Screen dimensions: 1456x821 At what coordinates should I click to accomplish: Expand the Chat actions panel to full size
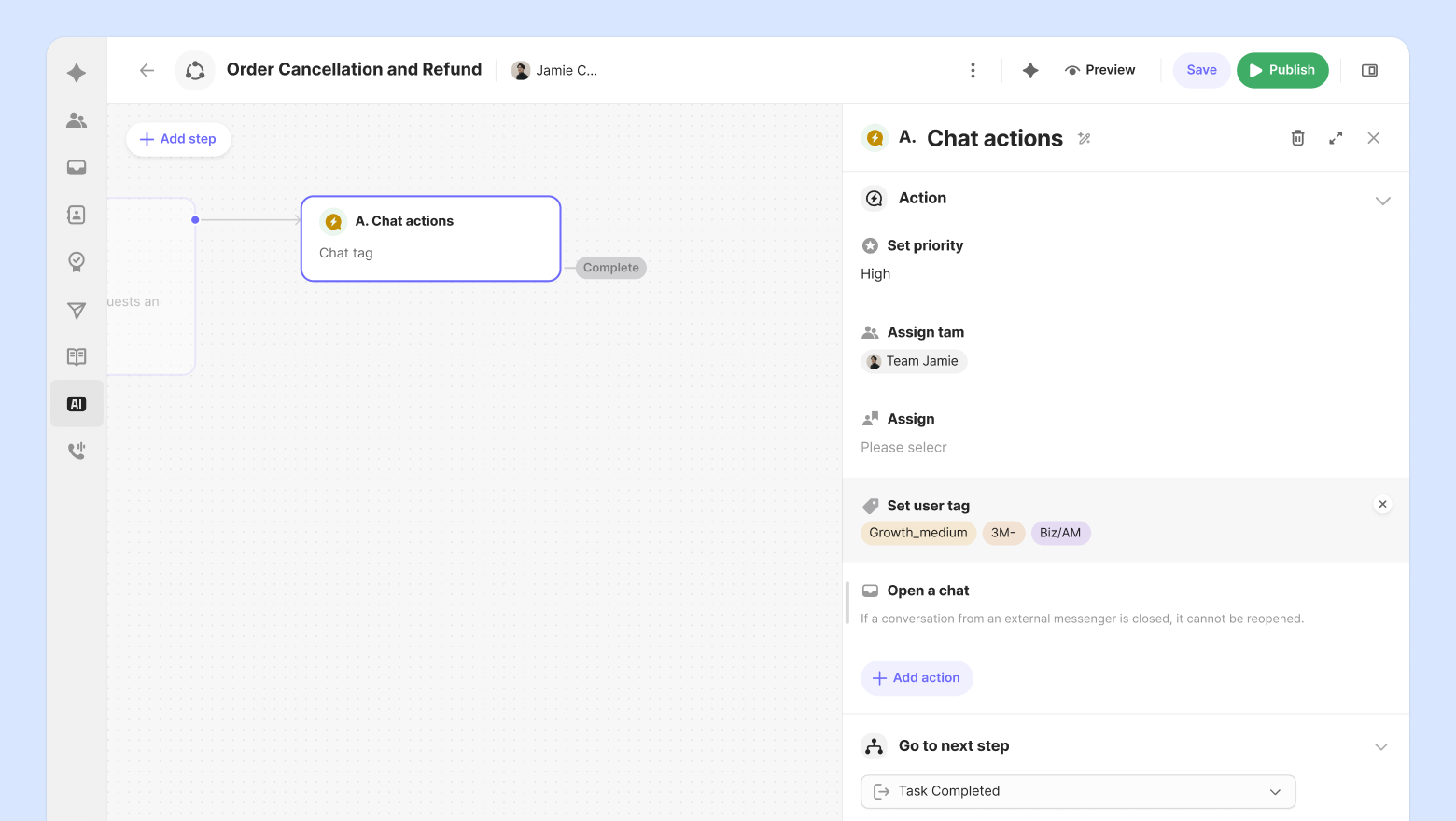[x=1336, y=138]
